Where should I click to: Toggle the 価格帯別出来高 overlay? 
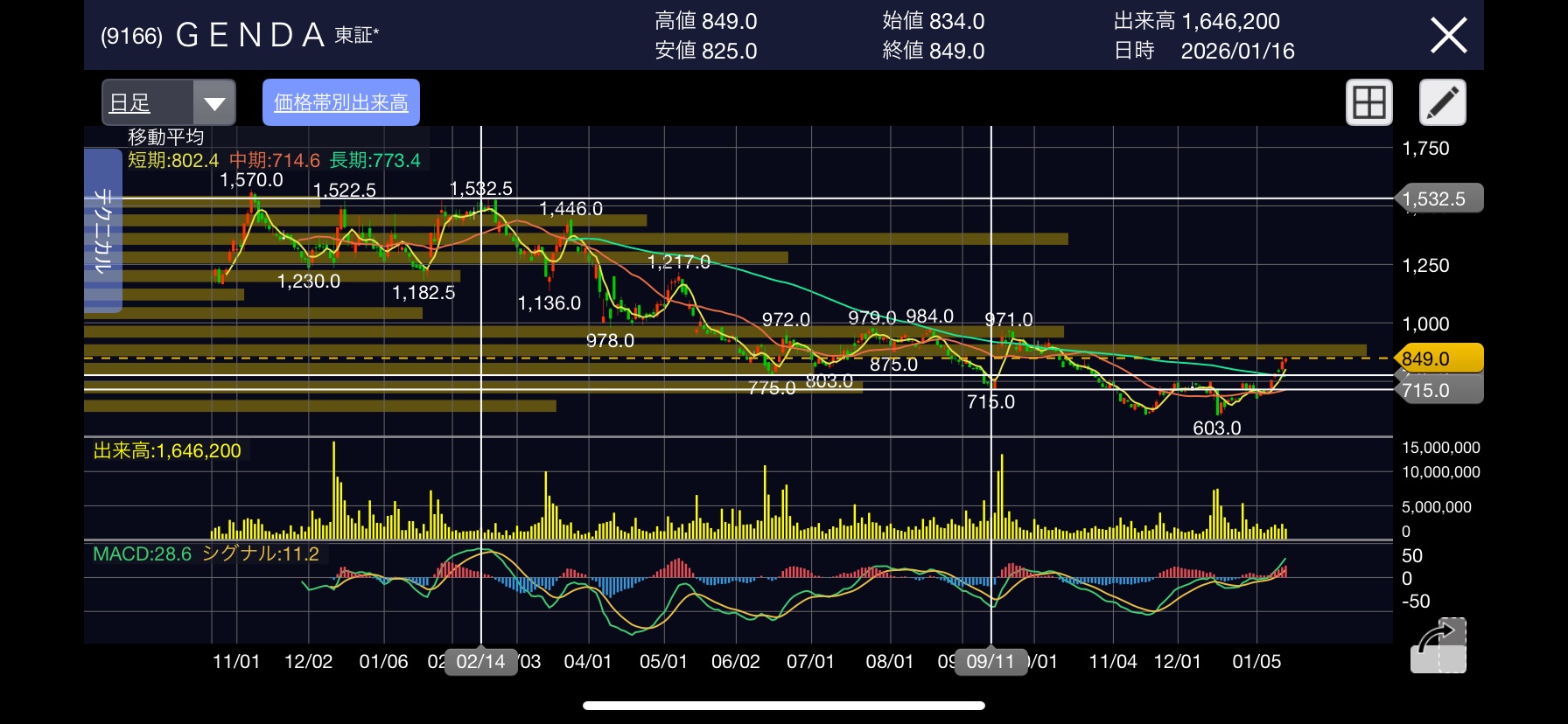(x=341, y=103)
